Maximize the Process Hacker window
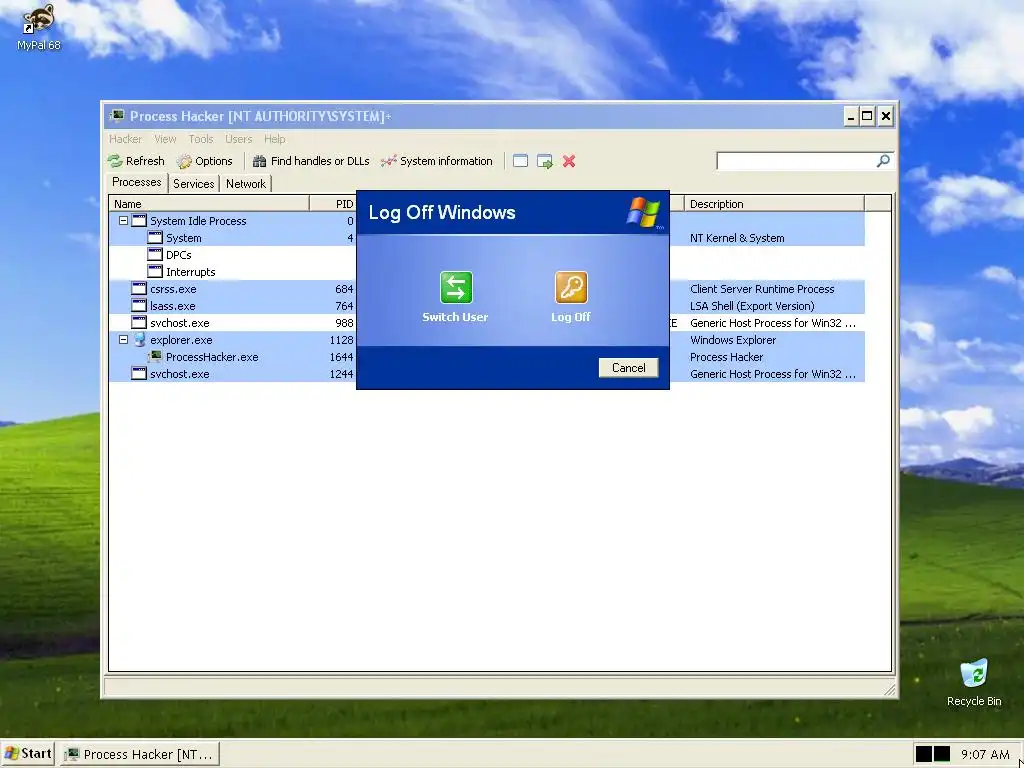The height and width of the screenshot is (768, 1024). [x=867, y=116]
